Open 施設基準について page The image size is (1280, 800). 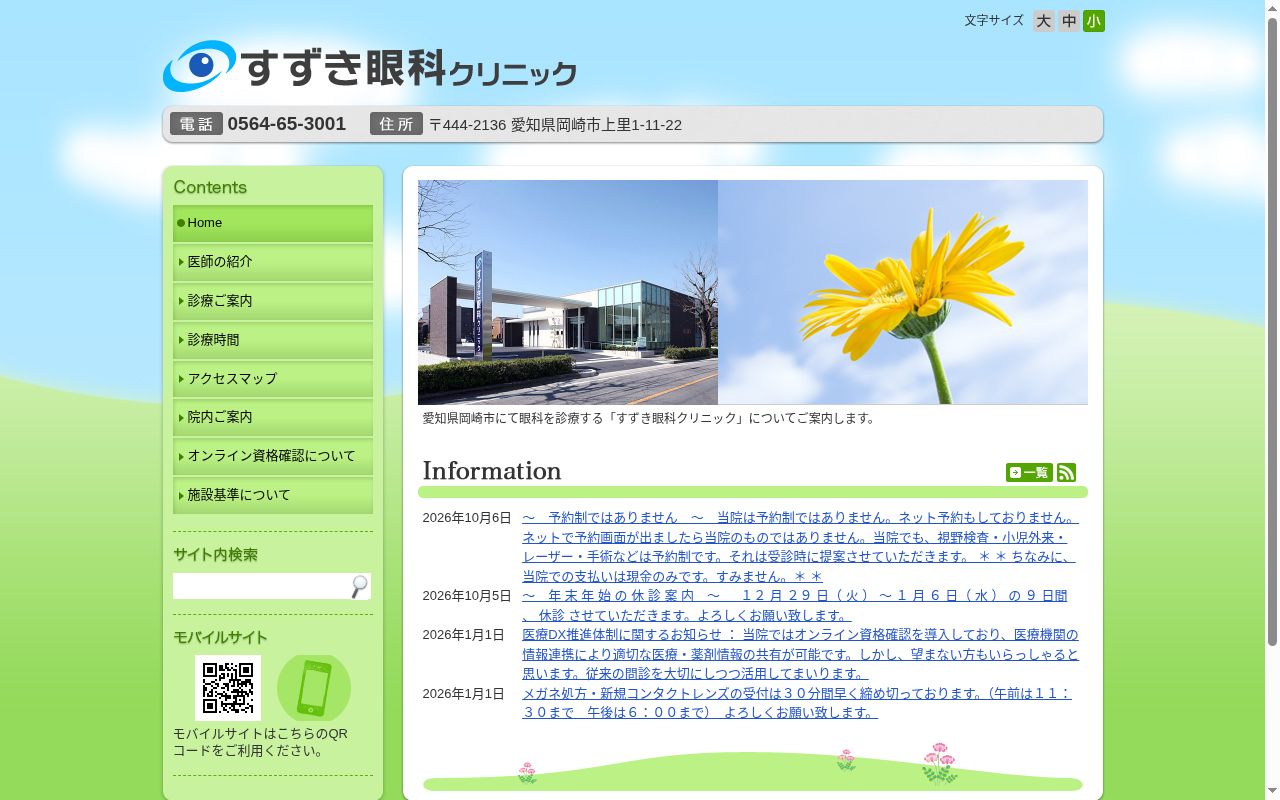(x=273, y=495)
